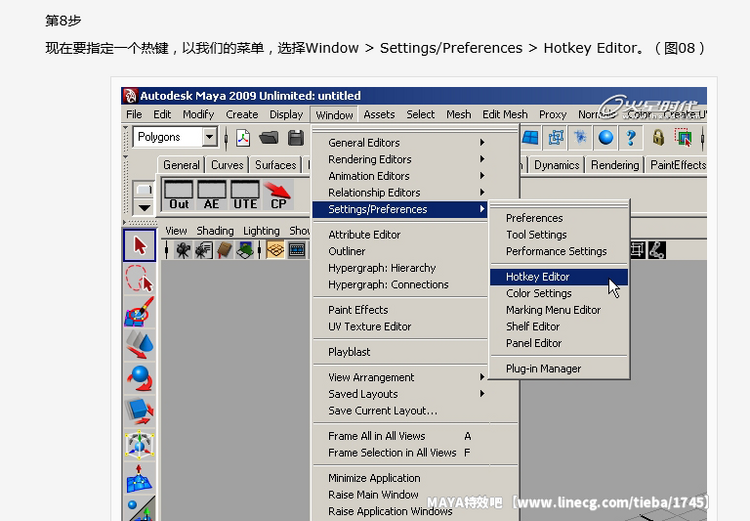Expand Animation Editors submenu

[x=405, y=176]
